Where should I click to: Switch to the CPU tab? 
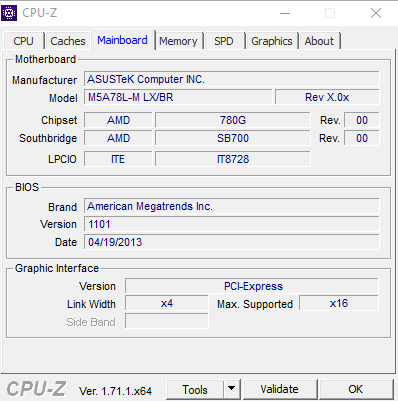point(23,41)
